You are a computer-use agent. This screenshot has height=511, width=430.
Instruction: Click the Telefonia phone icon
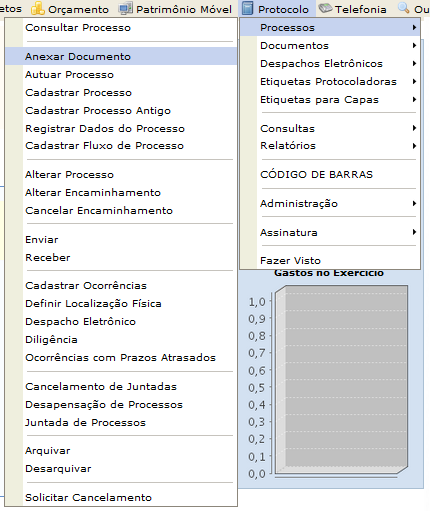coord(325,8)
